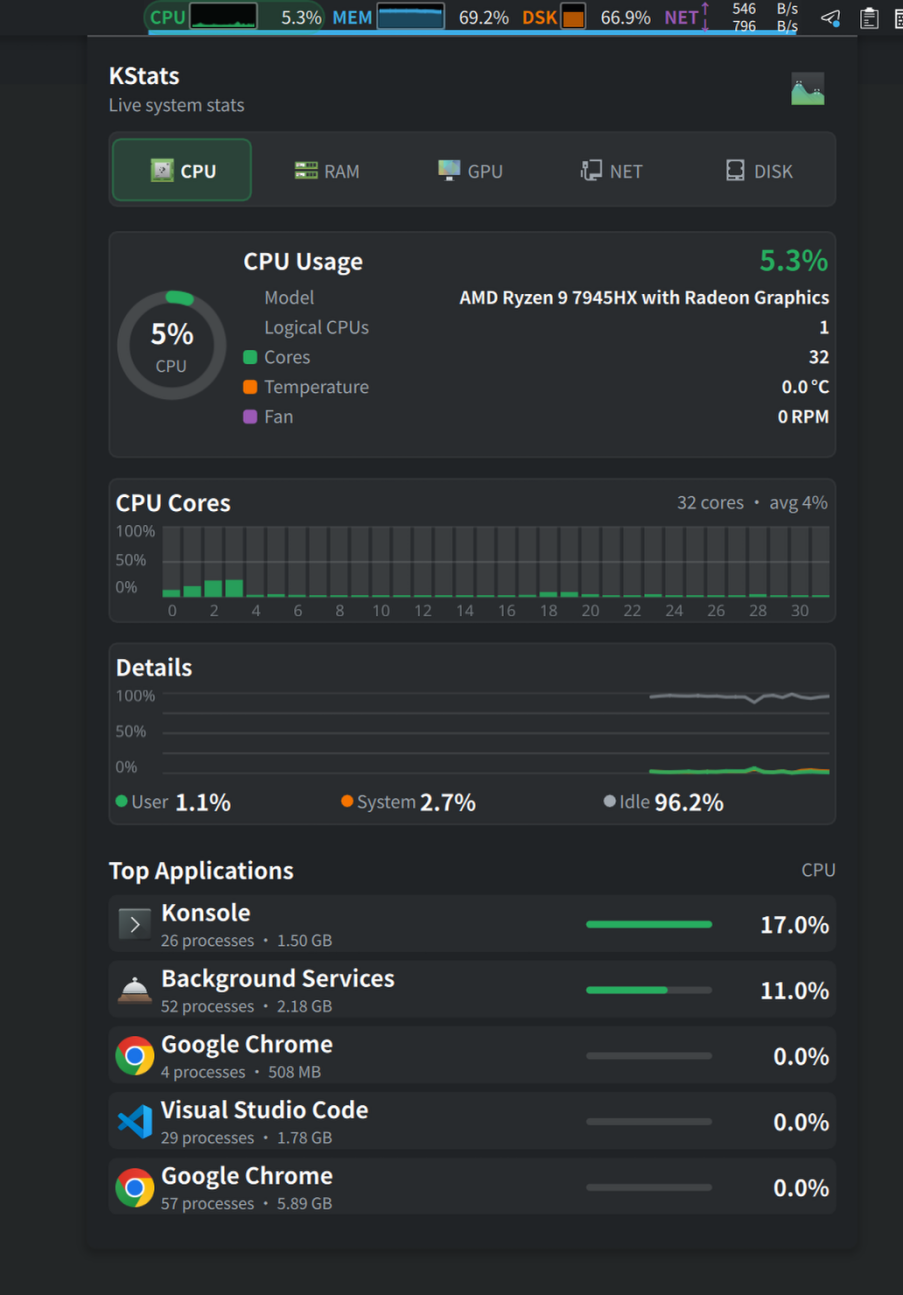Open the clipboard tray icon

point(869,17)
